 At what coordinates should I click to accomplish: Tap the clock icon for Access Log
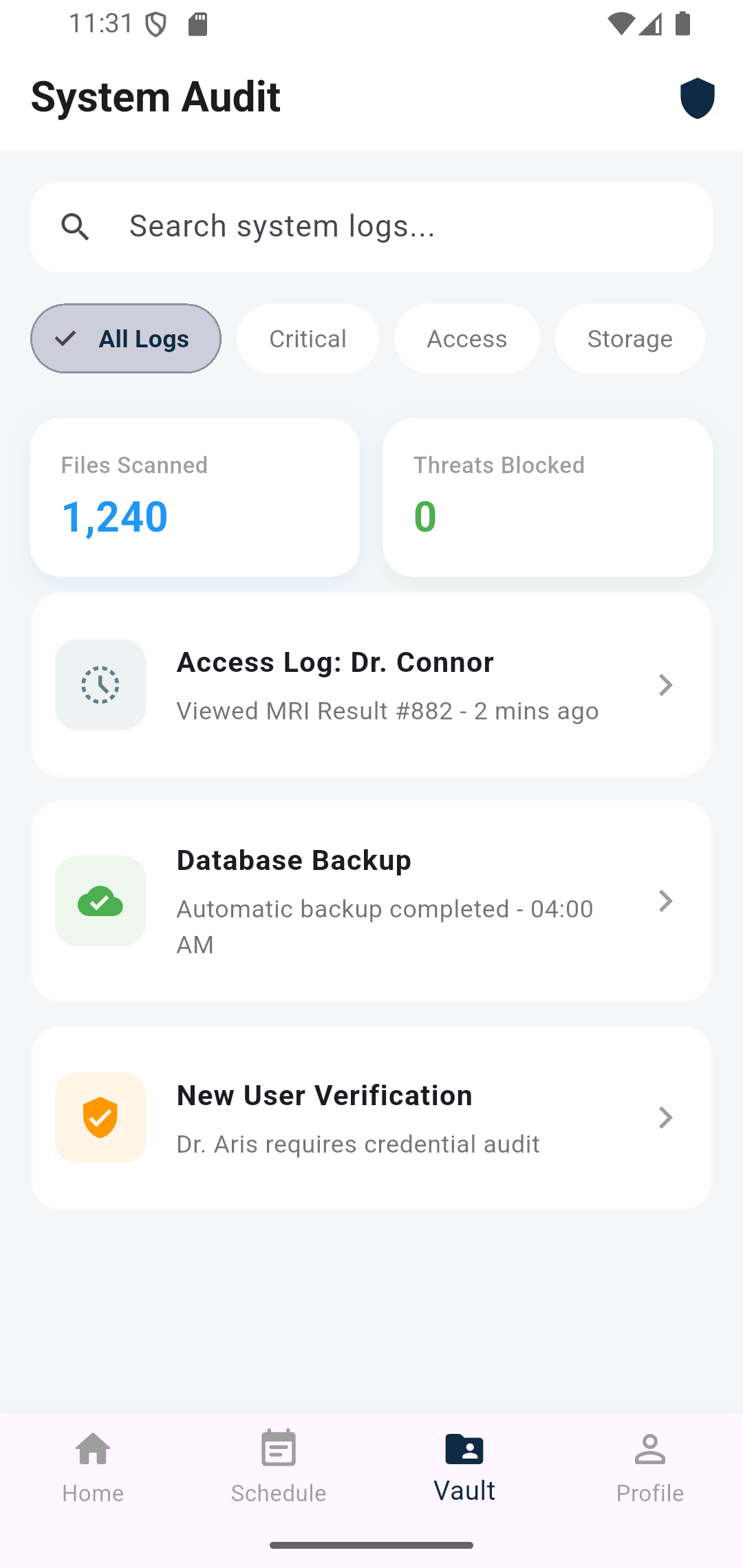100,685
